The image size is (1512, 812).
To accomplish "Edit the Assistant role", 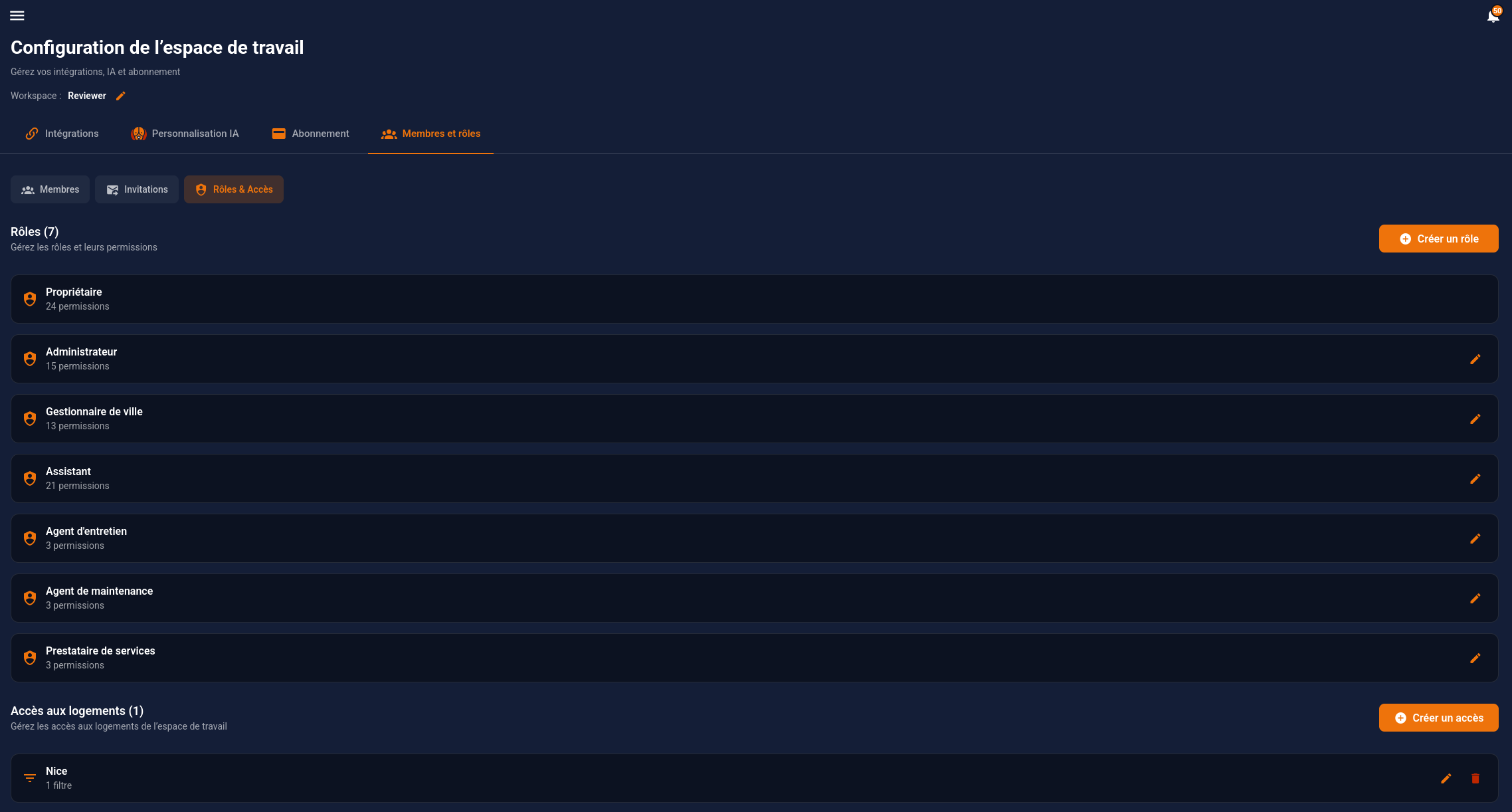I will tap(1475, 478).
